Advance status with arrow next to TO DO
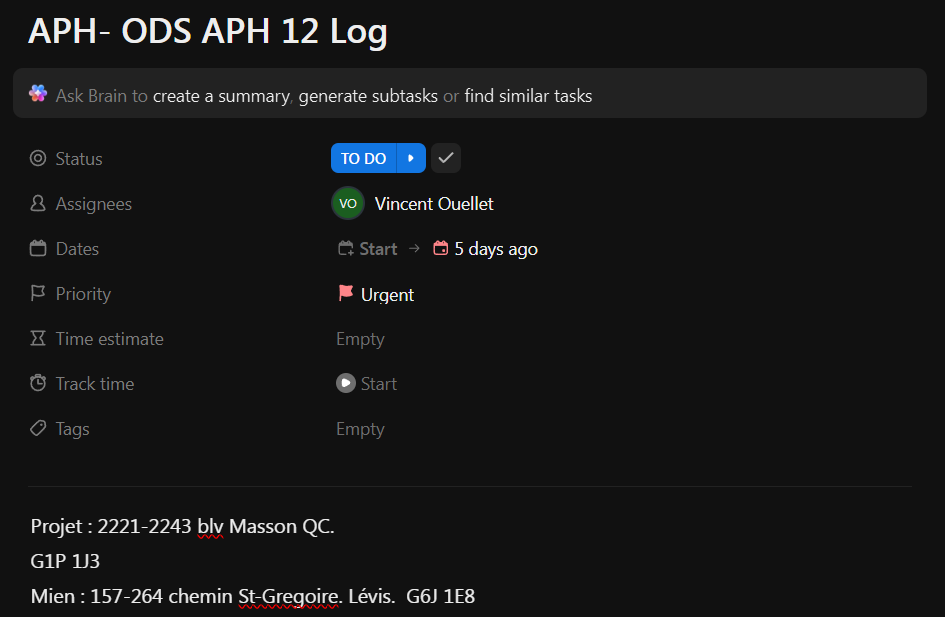Image resolution: width=945 pixels, height=617 pixels. click(x=411, y=159)
